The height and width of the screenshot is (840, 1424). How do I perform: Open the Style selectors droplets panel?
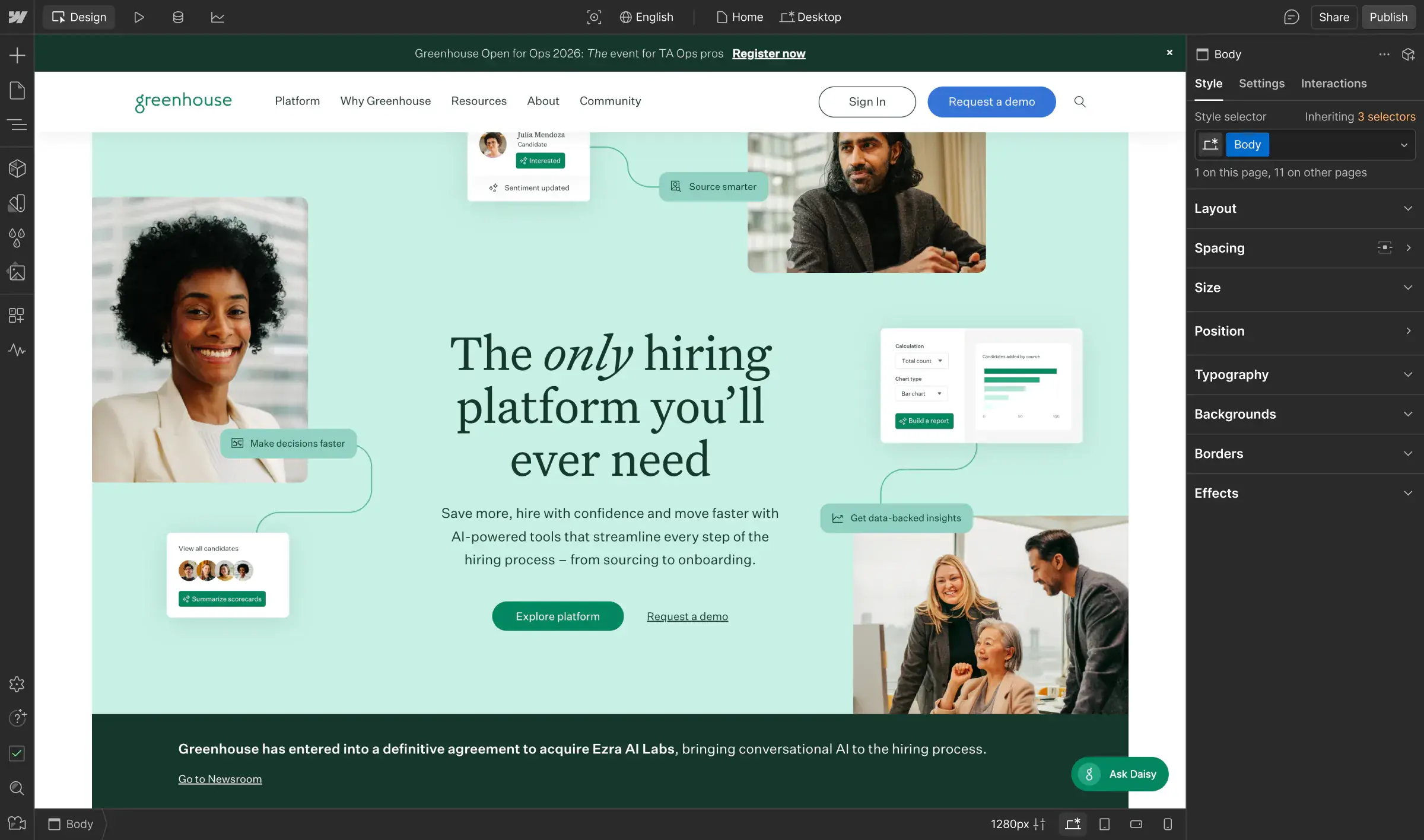[17, 238]
